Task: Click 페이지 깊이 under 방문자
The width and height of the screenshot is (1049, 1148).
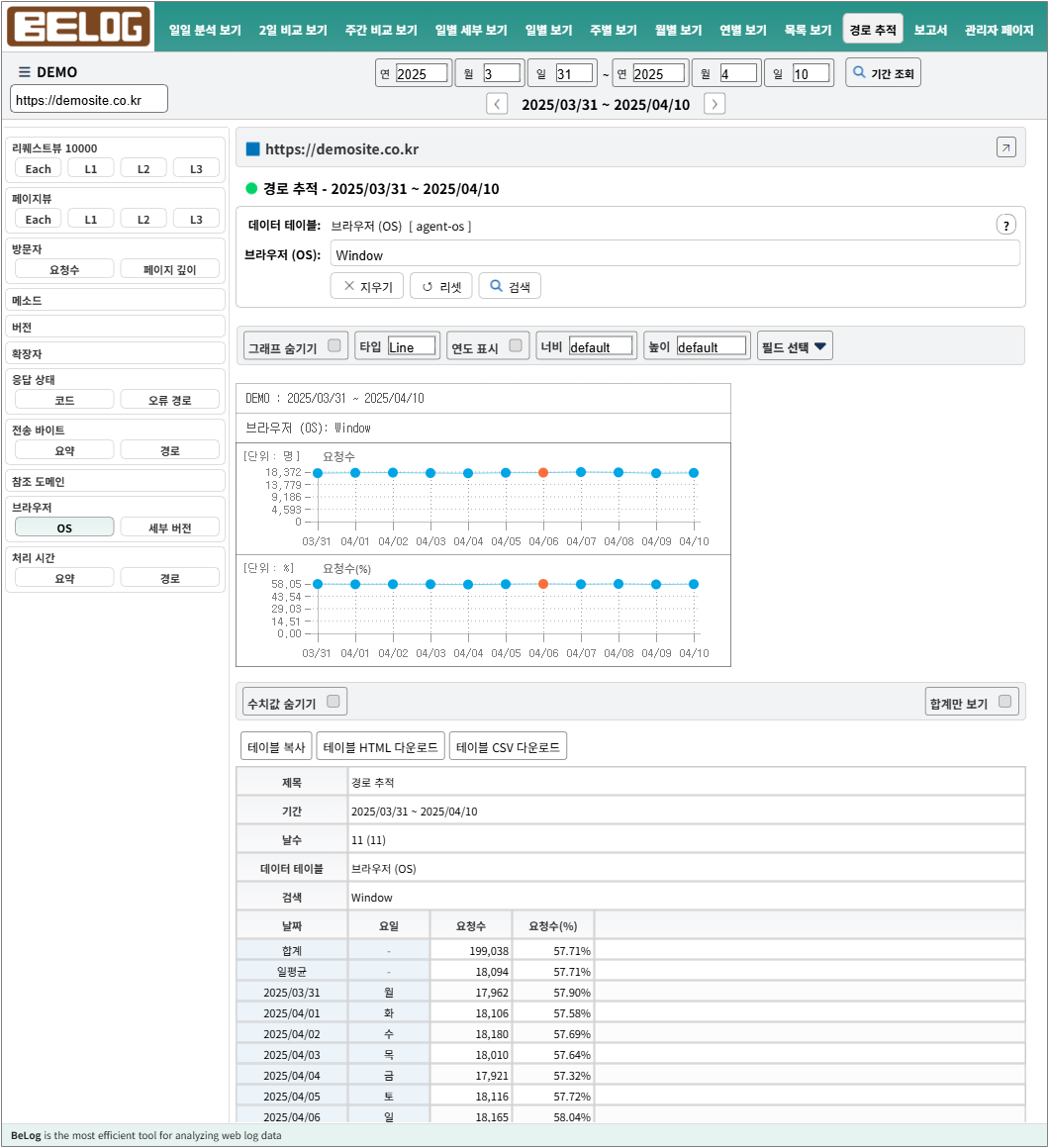Action: [170, 269]
